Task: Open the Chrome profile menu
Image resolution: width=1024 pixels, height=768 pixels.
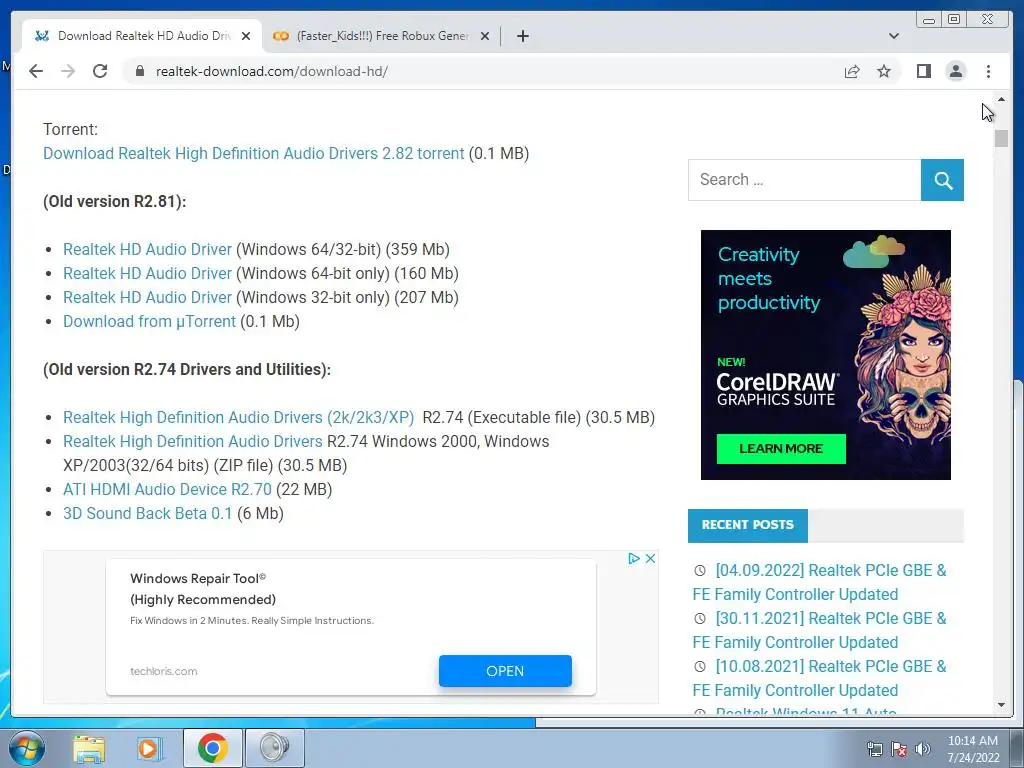Action: tap(955, 71)
